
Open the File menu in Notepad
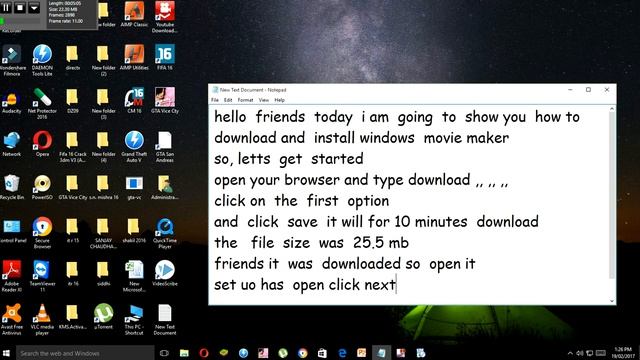[x=215, y=100]
